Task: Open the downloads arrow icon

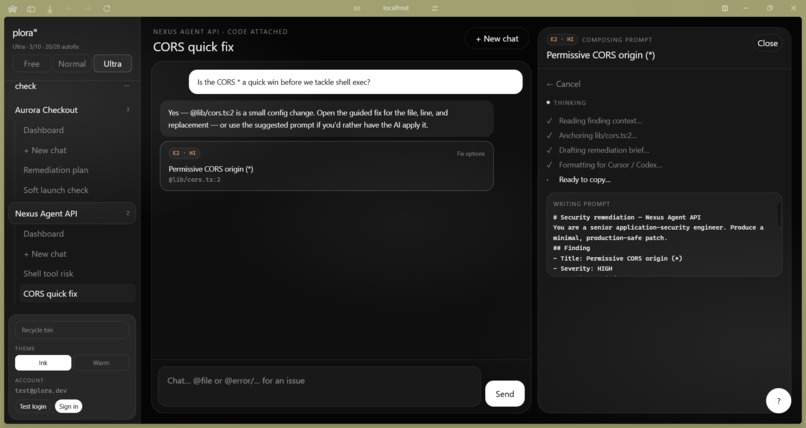Action: [x=50, y=9]
